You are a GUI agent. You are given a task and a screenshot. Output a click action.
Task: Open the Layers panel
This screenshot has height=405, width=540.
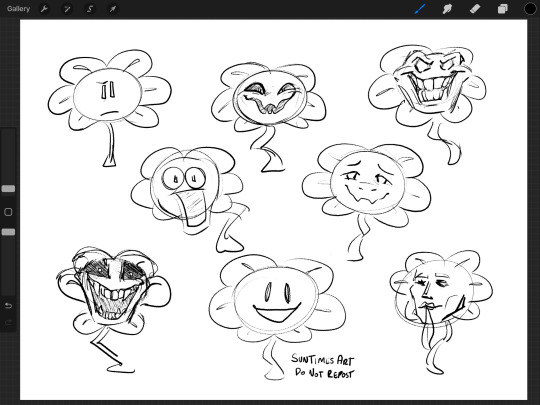point(502,9)
